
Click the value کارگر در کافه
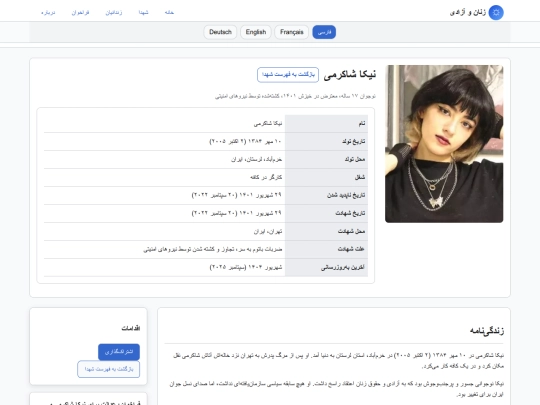coord(266,177)
